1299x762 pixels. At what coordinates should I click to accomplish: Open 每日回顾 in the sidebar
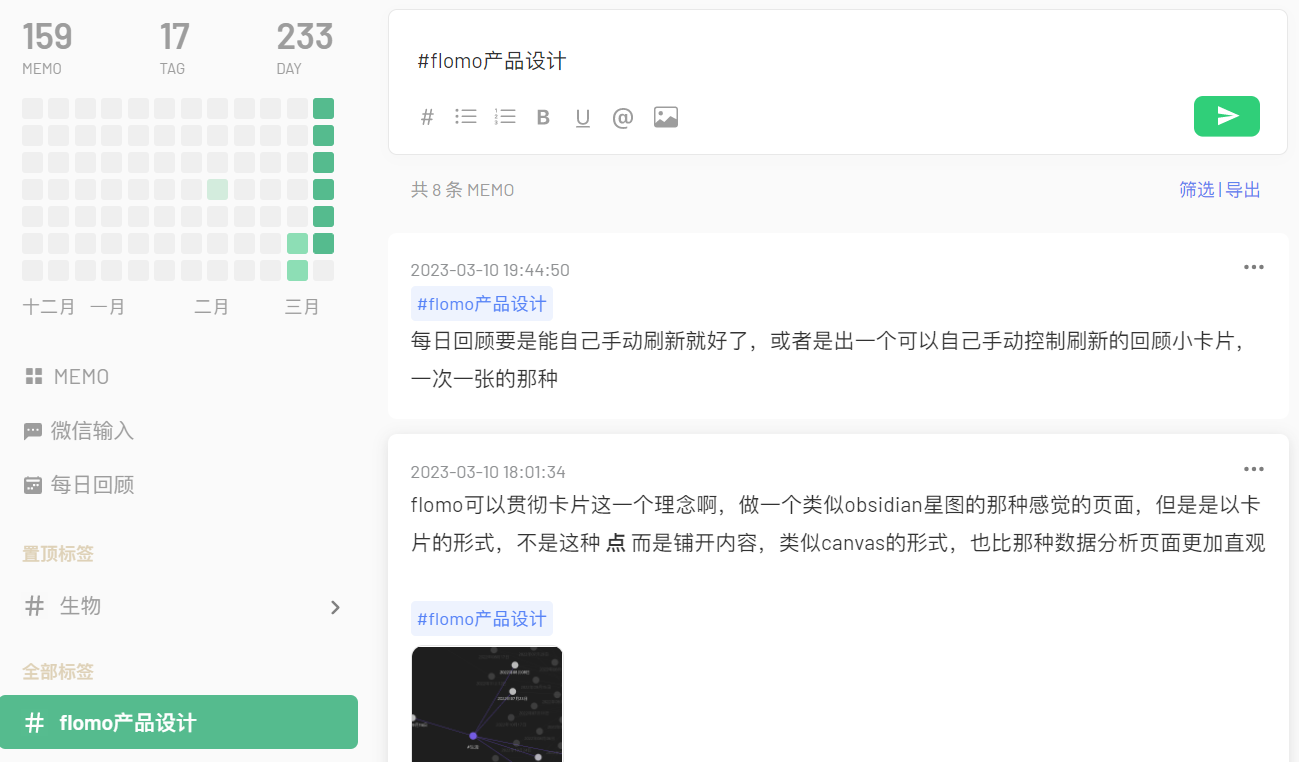tap(79, 485)
